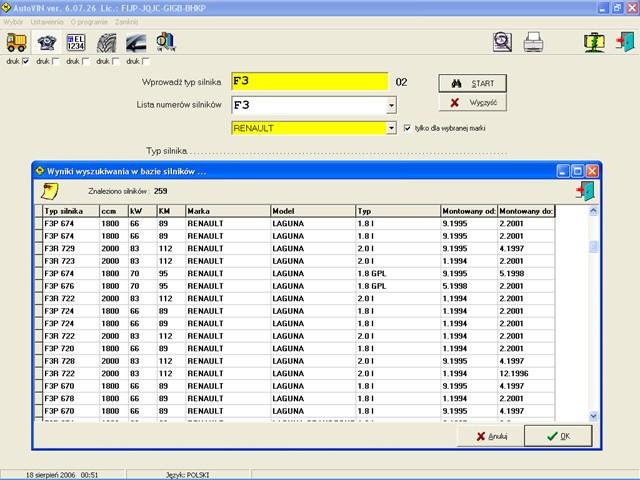The image size is (640, 480).
Task: Expand the RENAULT brand dropdown
Action: pyautogui.click(x=391, y=128)
